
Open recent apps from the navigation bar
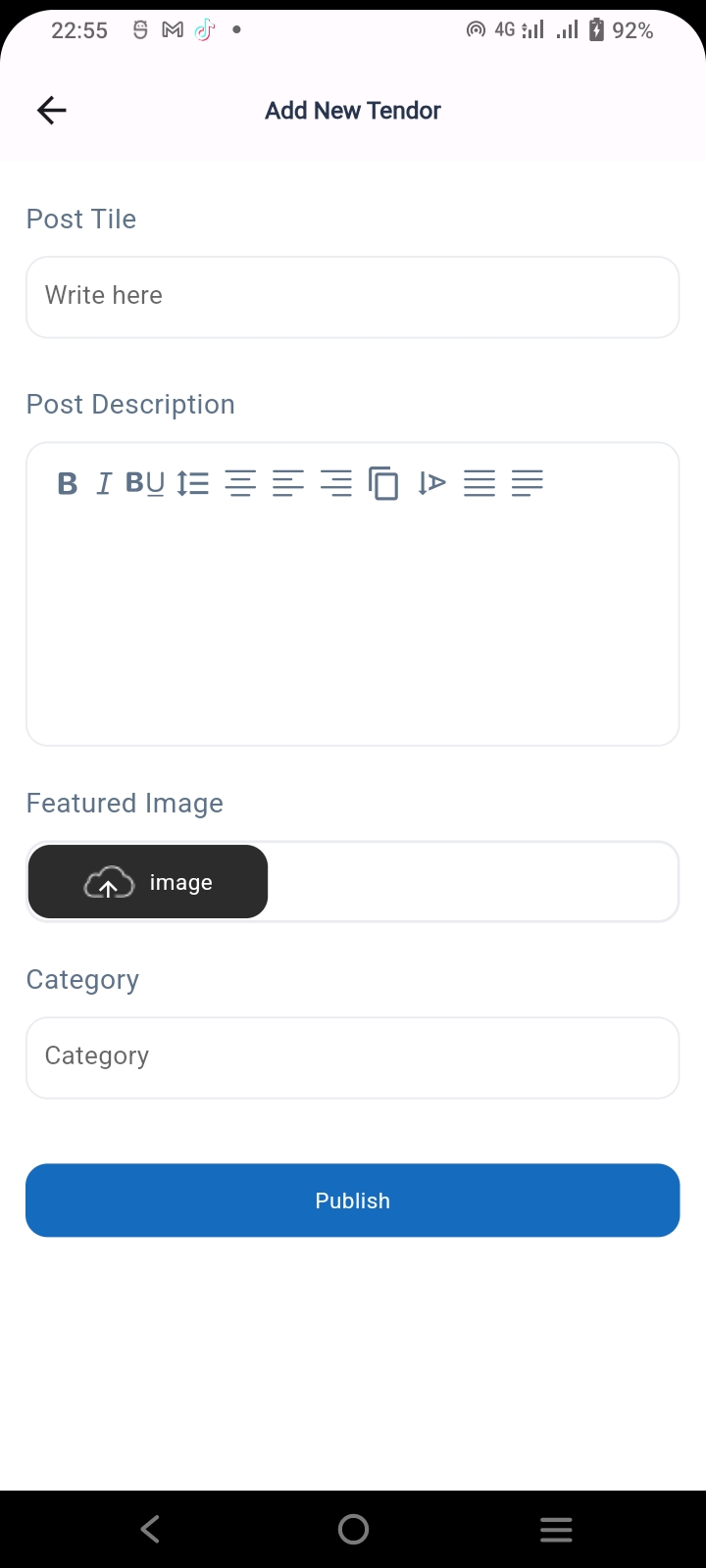pos(556,1529)
